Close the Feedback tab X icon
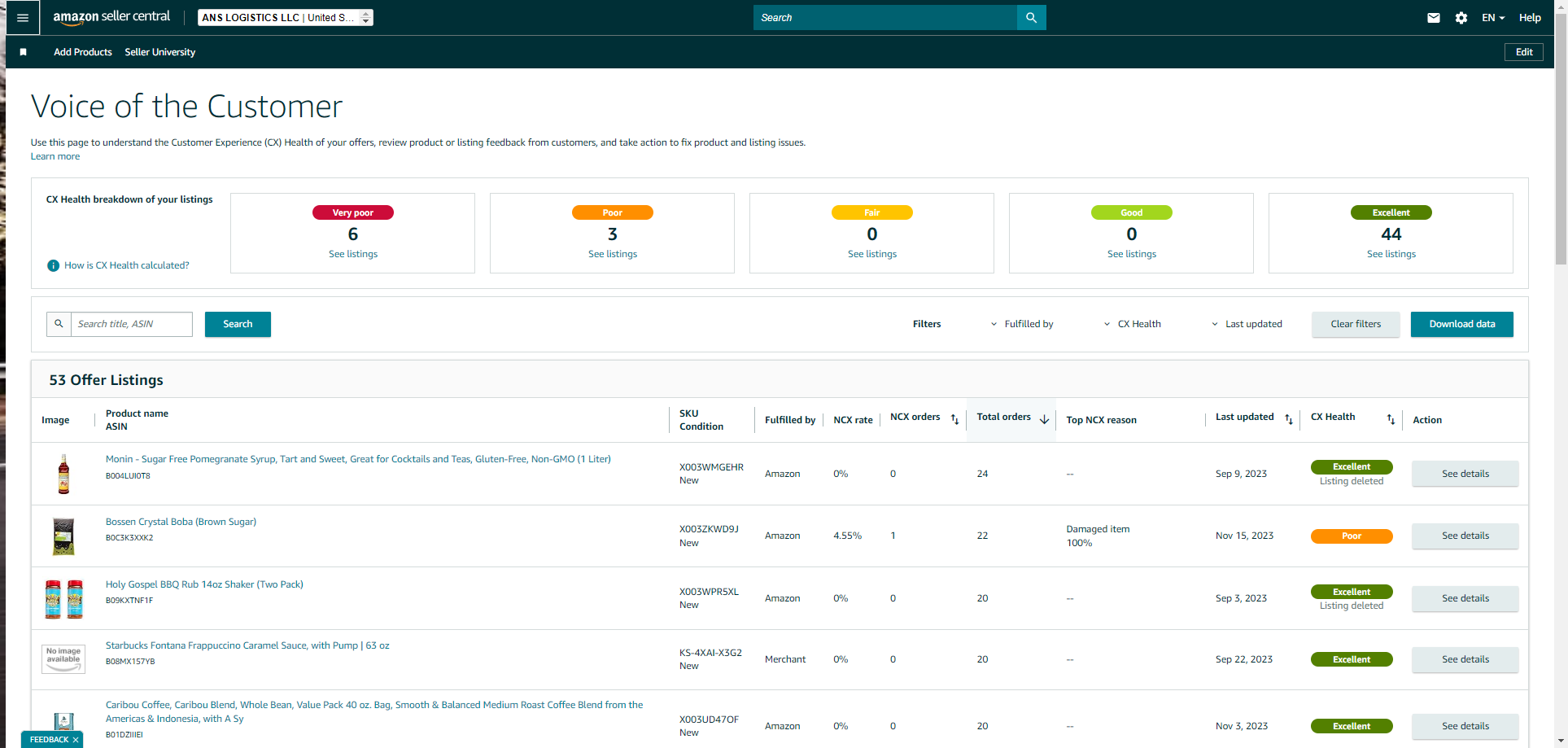The width and height of the screenshot is (1568, 748). coord(76,740)
